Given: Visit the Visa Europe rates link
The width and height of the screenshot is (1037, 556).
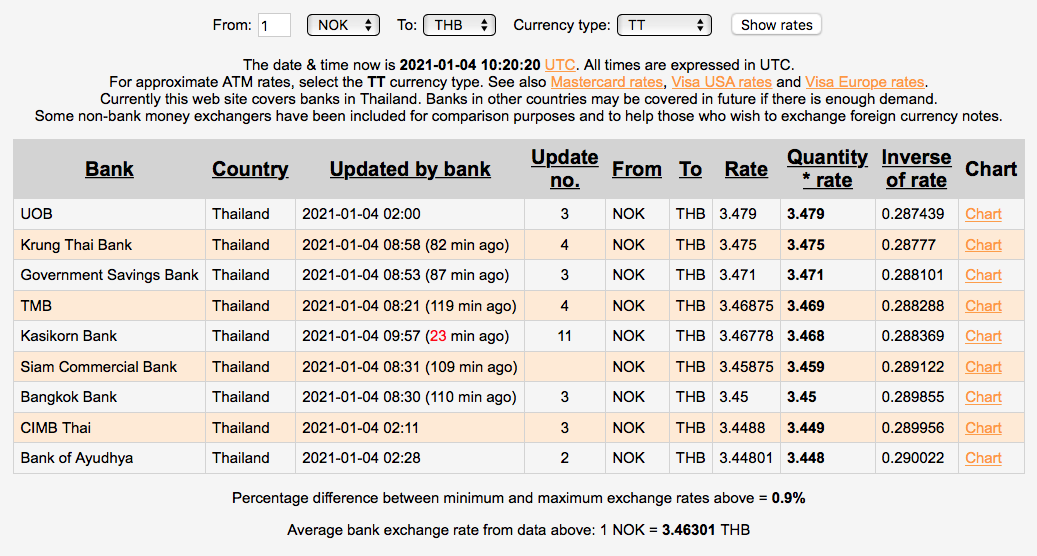Looking at the screenshot, I should [865, 82].
